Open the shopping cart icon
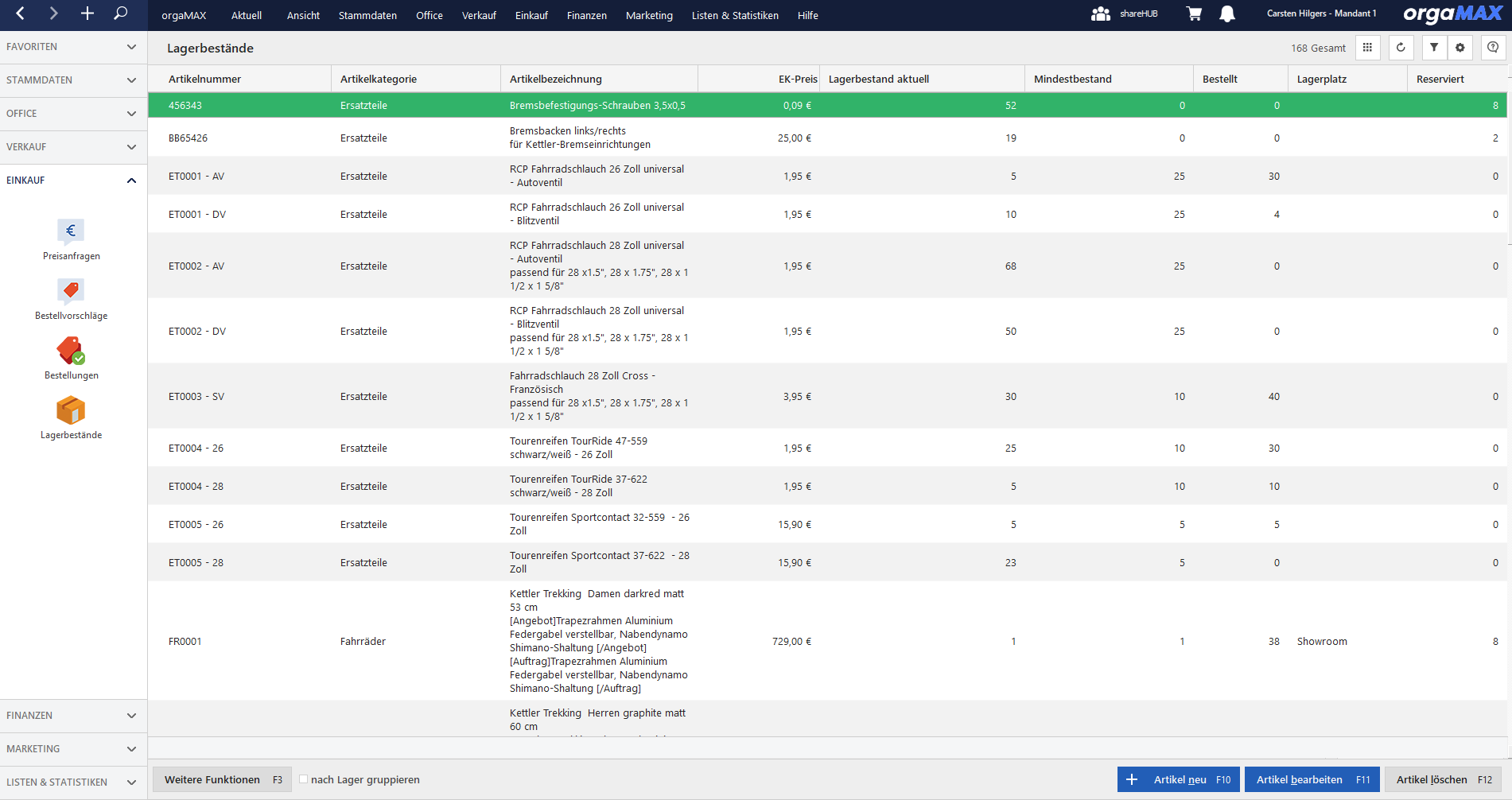This screenshot has width=1512, height=800. click(1194, 14)
